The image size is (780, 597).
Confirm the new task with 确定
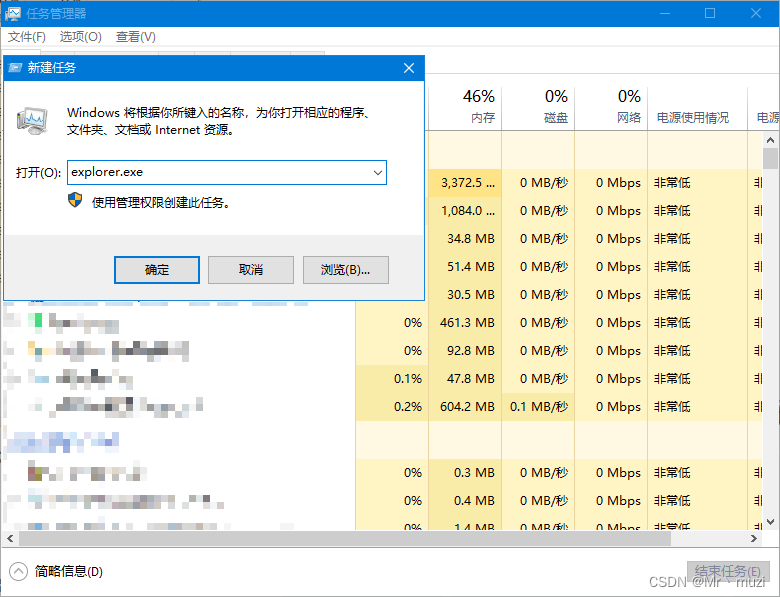[x=157, y=270]
